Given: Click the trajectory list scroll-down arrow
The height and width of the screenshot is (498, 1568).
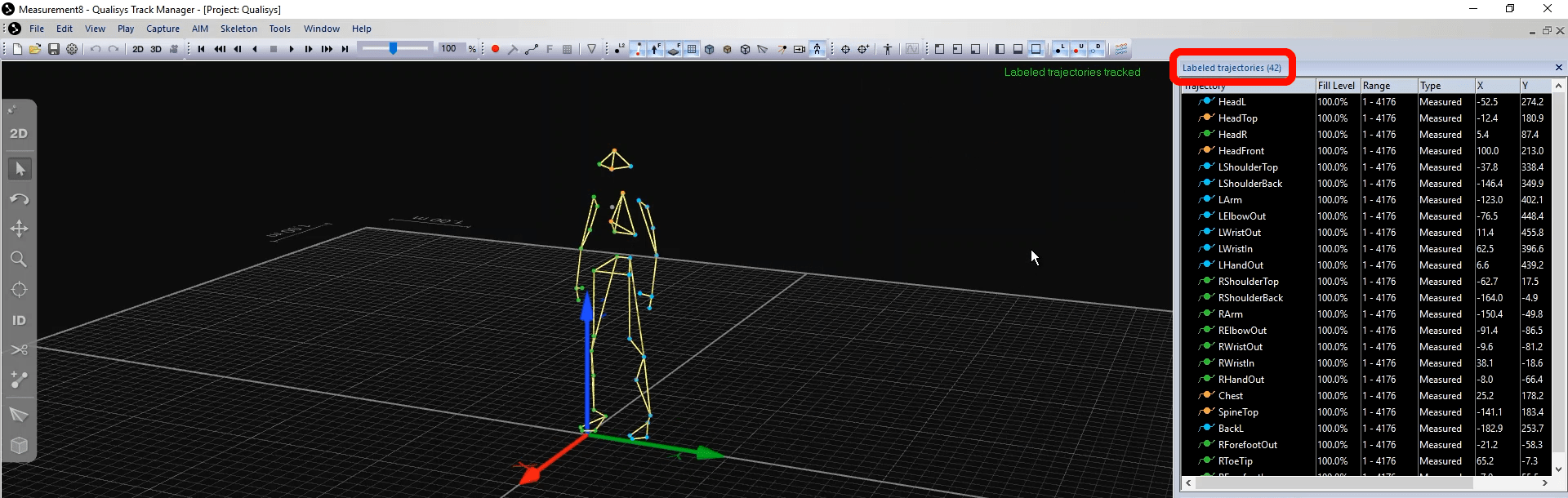Looking at the screenshot, I should click(1558, 469).
